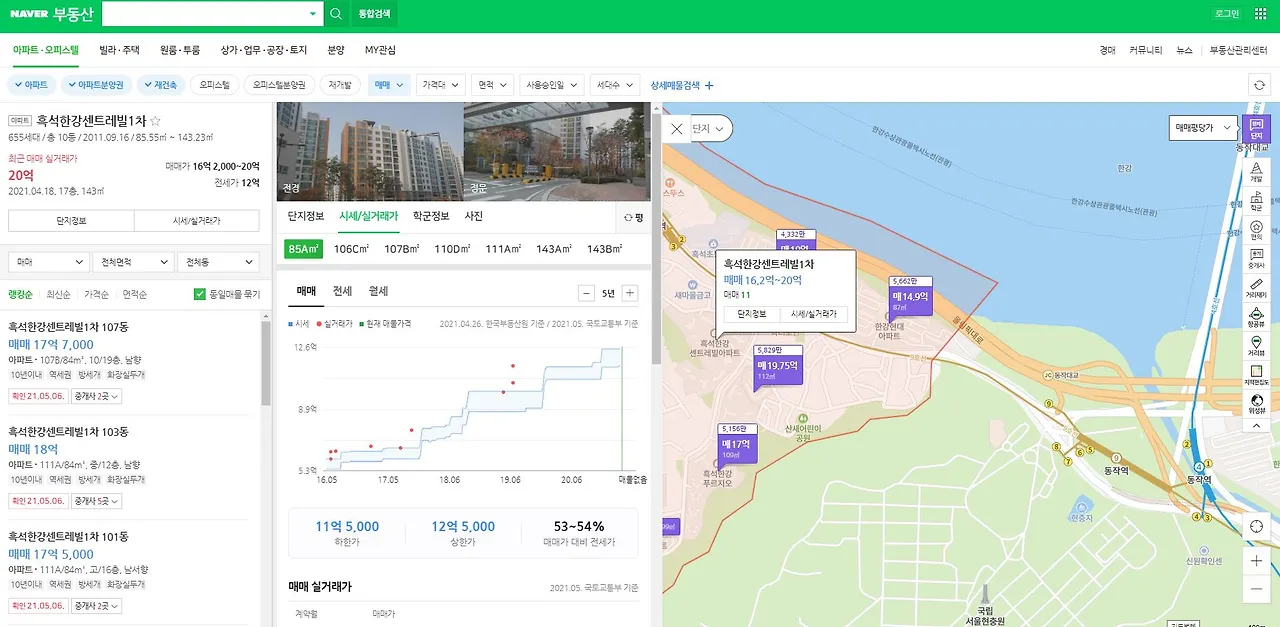Open the 매매평당가 dropdown on map
1280x627 pixels.
(1204, 128)
